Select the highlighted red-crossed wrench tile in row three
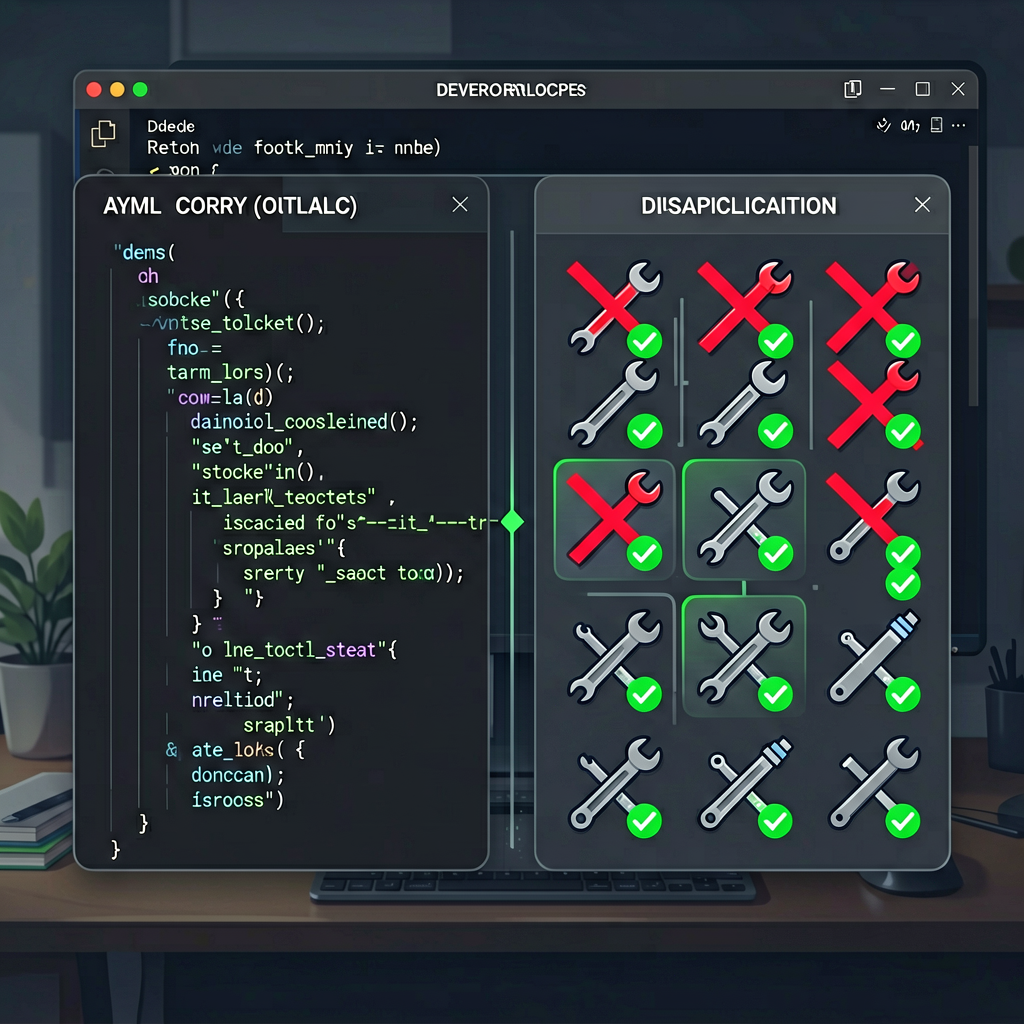 click(x=614, y=520)
